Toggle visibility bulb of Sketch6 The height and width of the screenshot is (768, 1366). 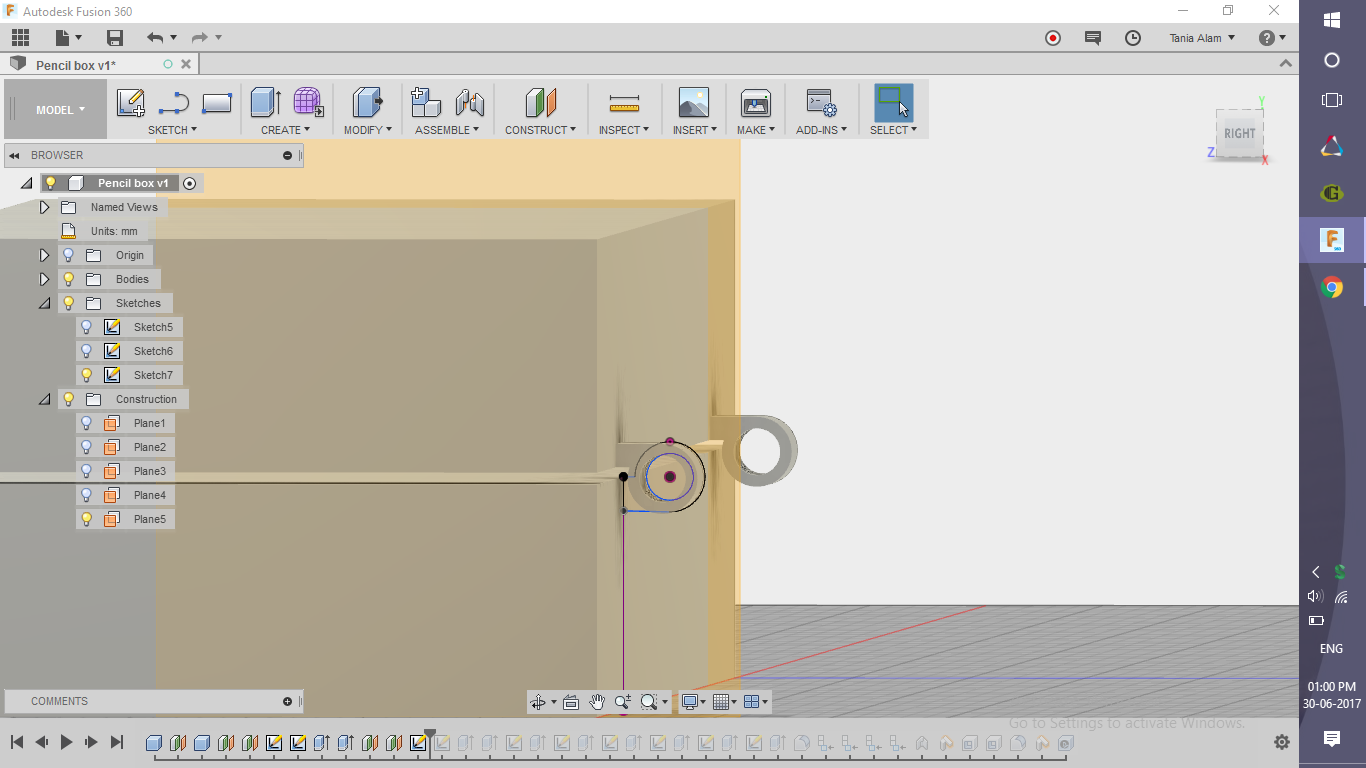pos(87,351)
